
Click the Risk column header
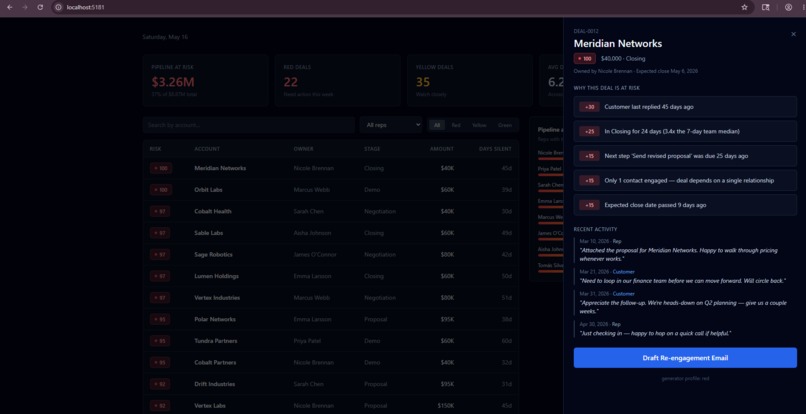click(155, 149)
